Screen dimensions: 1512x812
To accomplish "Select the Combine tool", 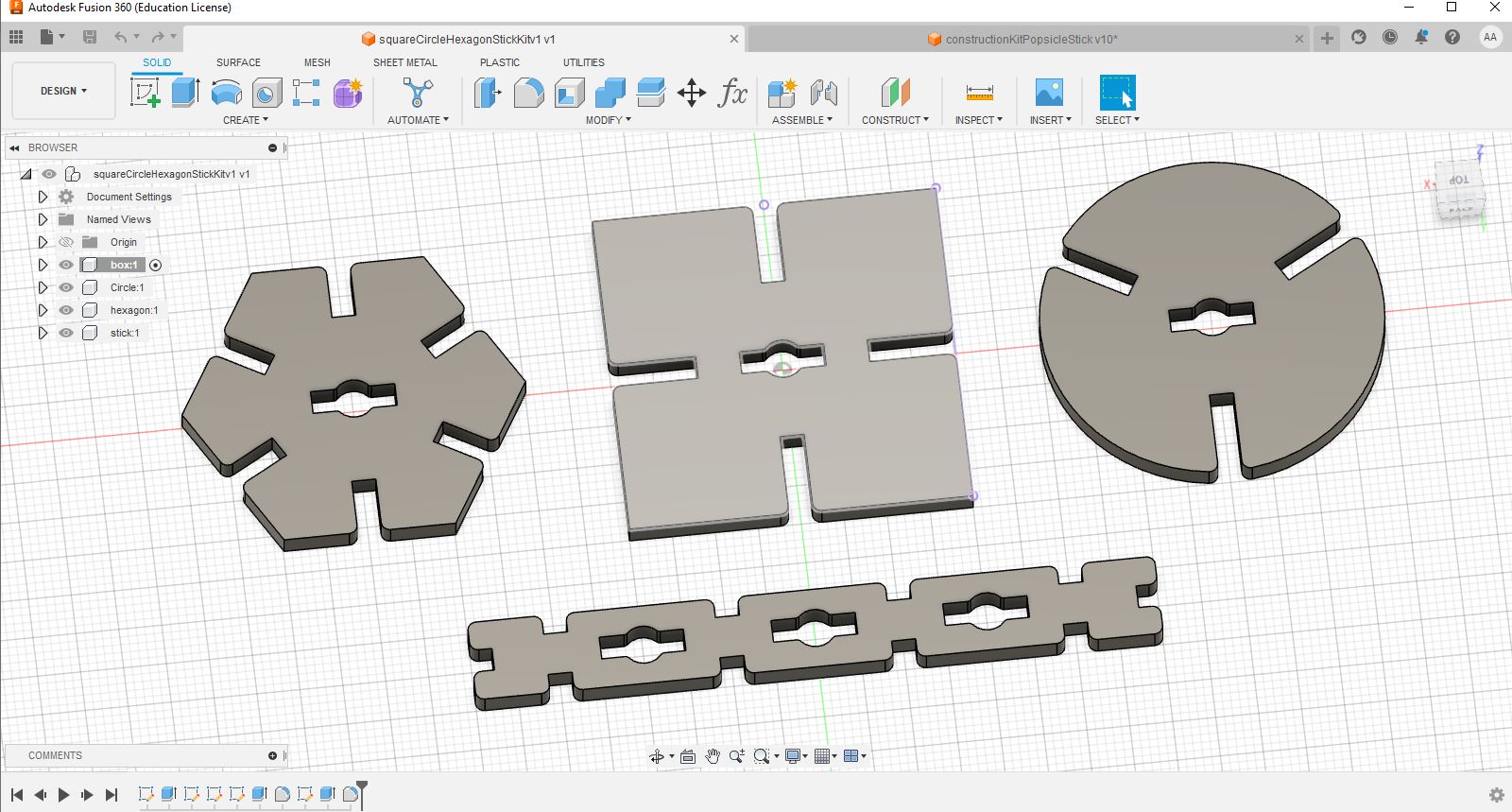I will click(610, 93).
